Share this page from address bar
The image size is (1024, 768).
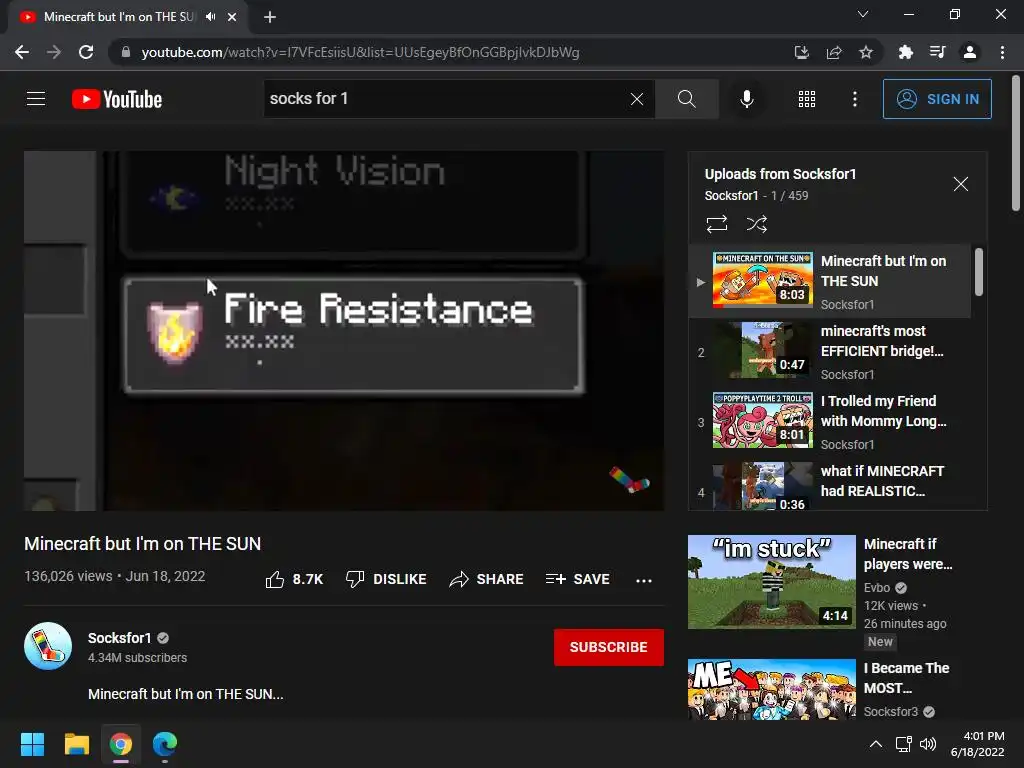point(833,52)
